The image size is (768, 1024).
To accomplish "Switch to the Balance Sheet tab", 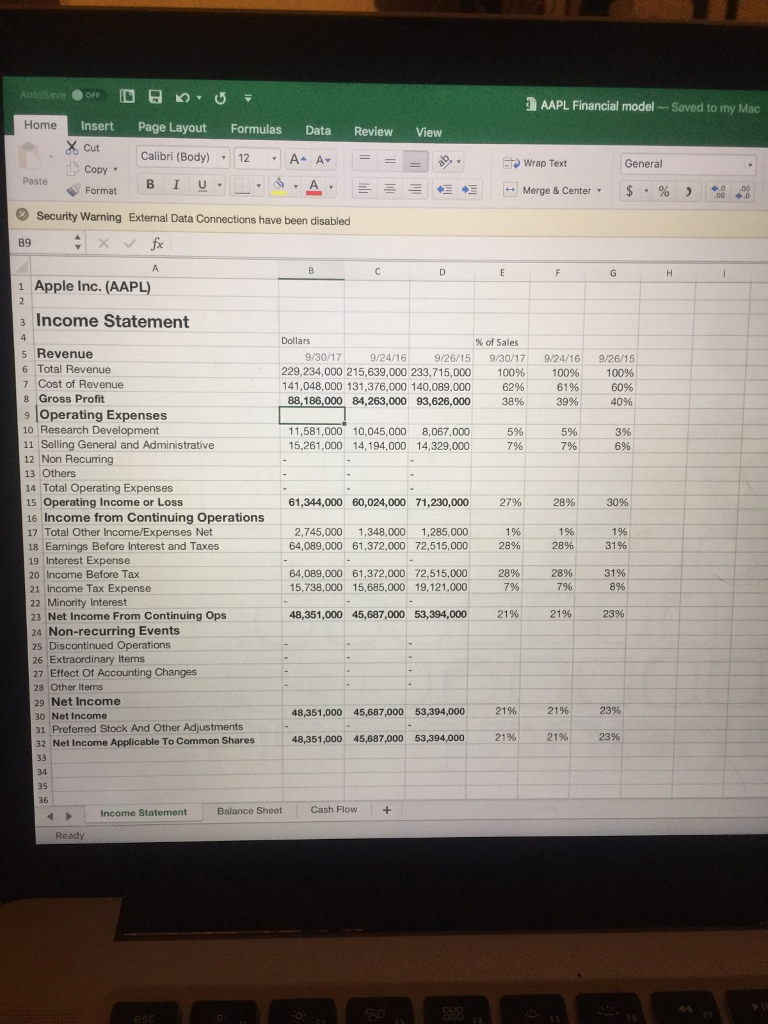I will coord(249,810).
